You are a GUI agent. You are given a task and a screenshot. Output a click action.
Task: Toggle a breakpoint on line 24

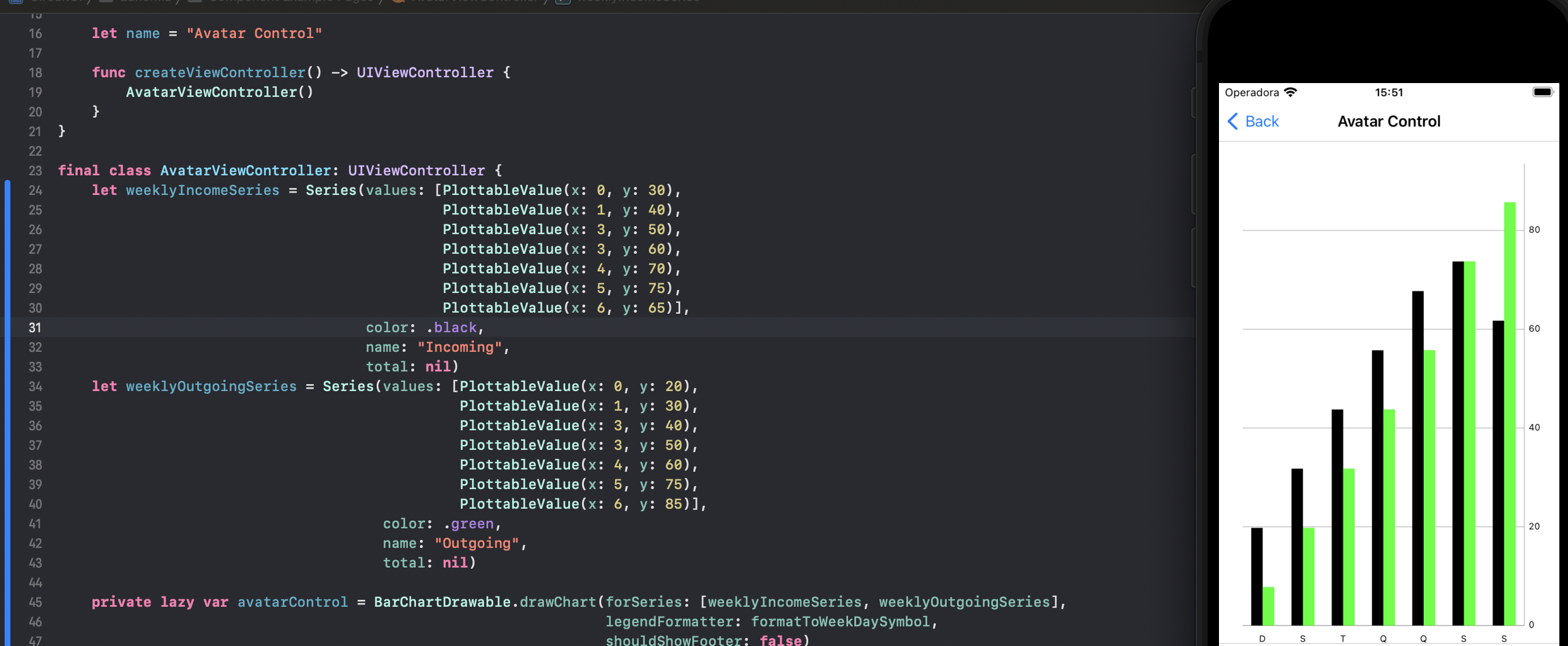click(35, 190)
